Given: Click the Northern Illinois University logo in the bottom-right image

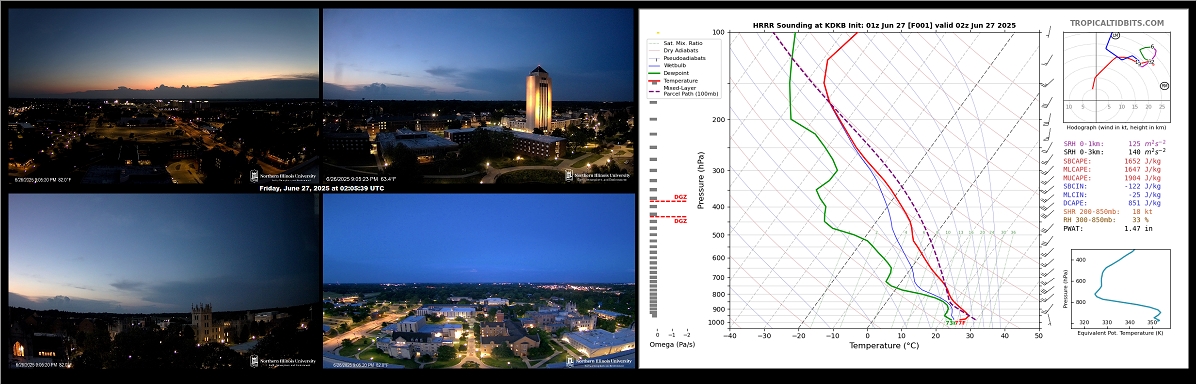Looking at the screenshot, I should click(598, 361).
